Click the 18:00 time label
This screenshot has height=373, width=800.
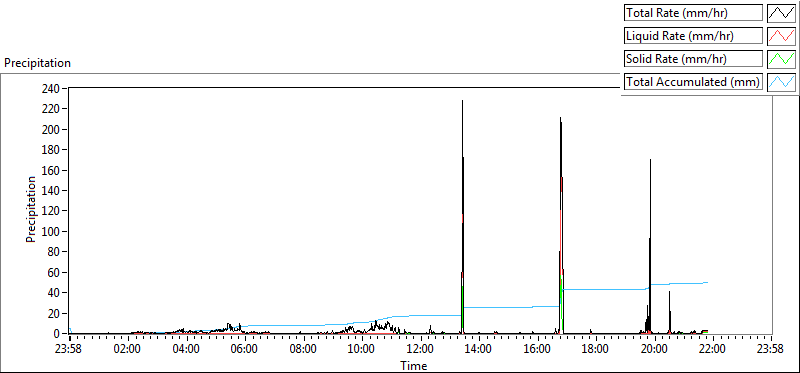pyautogui.click(x=596, y=350)
